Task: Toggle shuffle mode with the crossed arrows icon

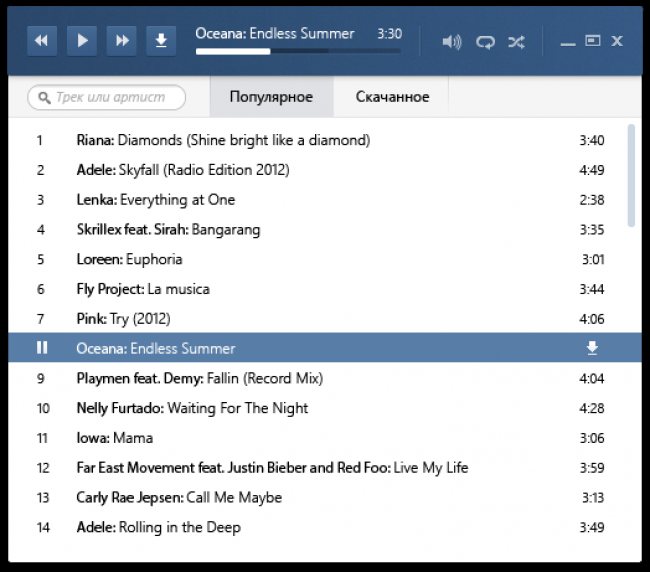Action: [517, 42]
